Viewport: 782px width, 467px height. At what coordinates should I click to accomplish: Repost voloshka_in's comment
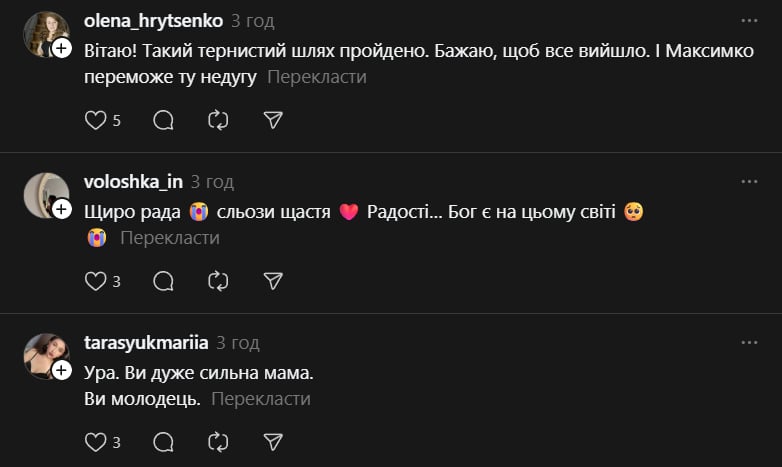click(218, 281)
